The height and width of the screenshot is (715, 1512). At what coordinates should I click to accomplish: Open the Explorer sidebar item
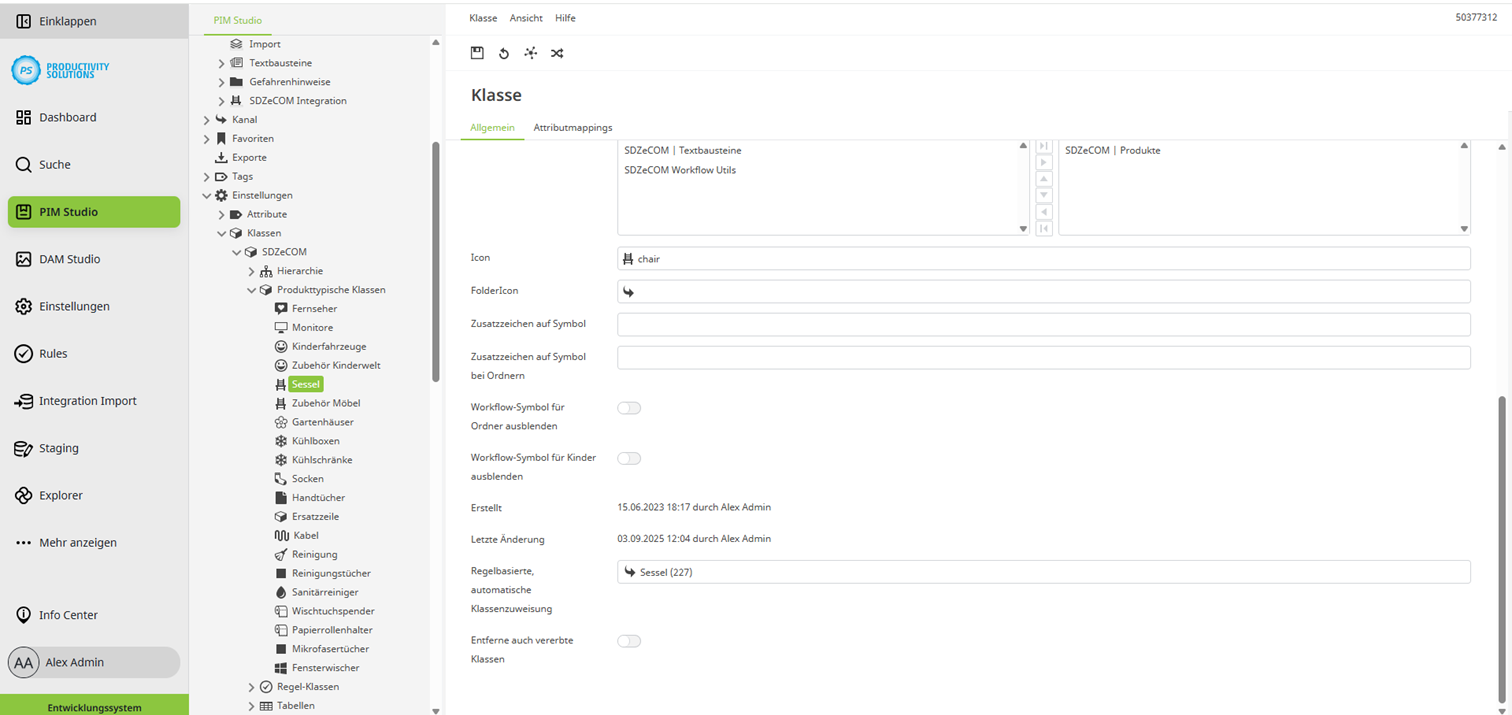coord(60,495)
